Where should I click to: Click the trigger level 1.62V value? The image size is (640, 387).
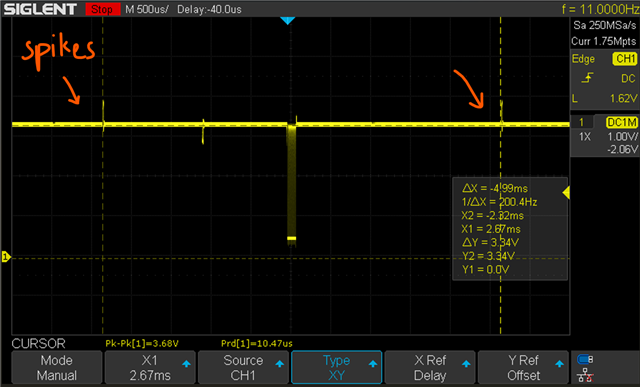tap(623, 98)
